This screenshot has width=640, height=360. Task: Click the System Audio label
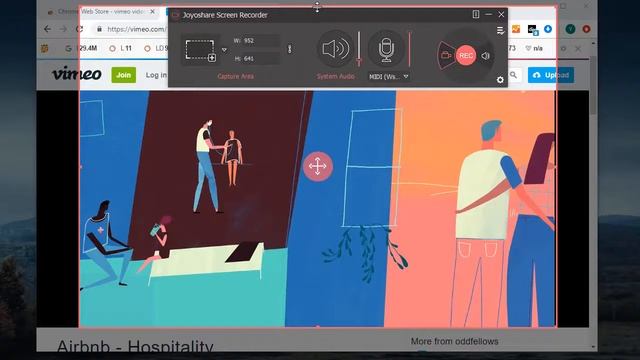pyautogui.click(x=336, y=76)
